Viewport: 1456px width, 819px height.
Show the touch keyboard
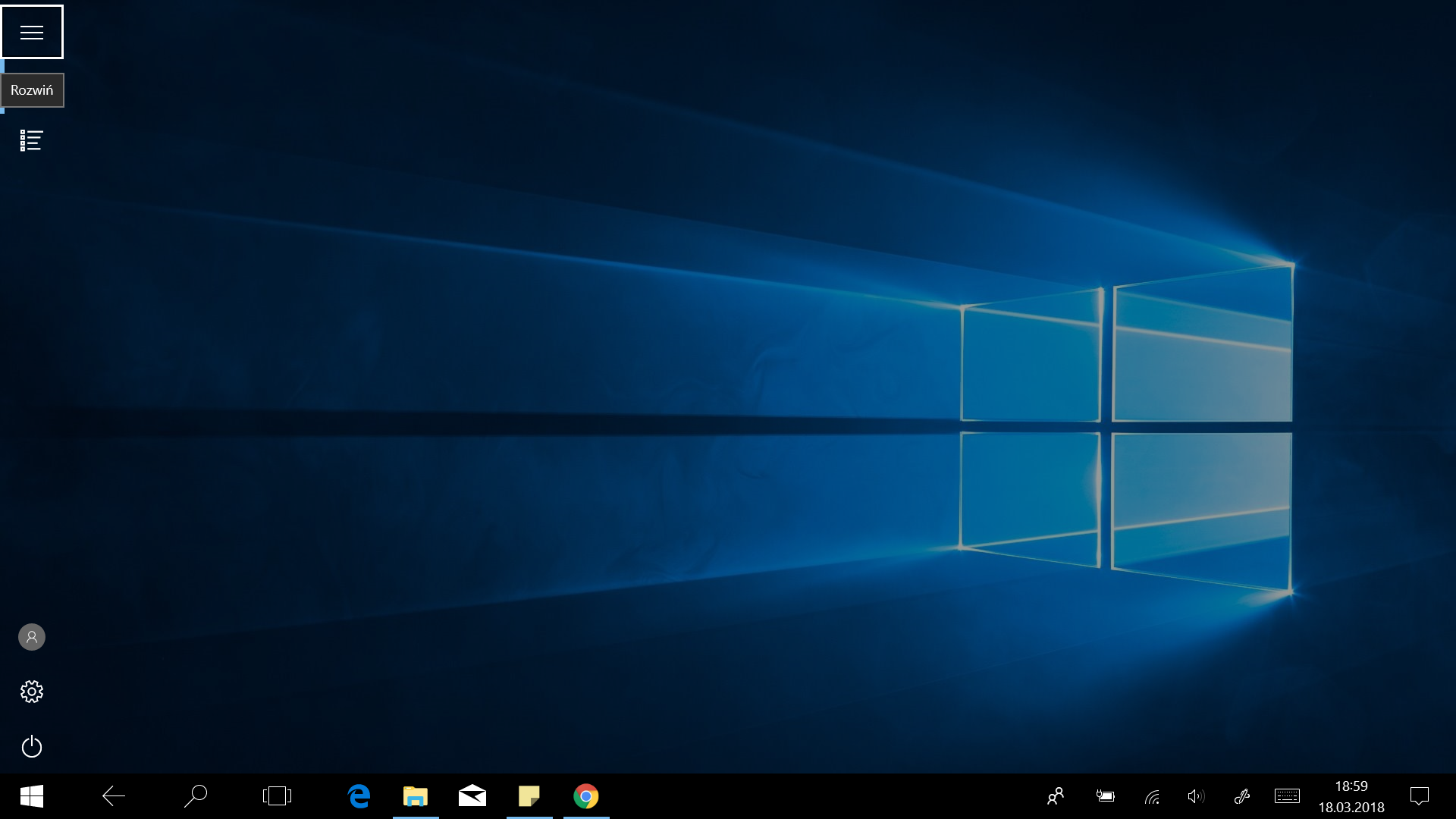pos(1287,796)
